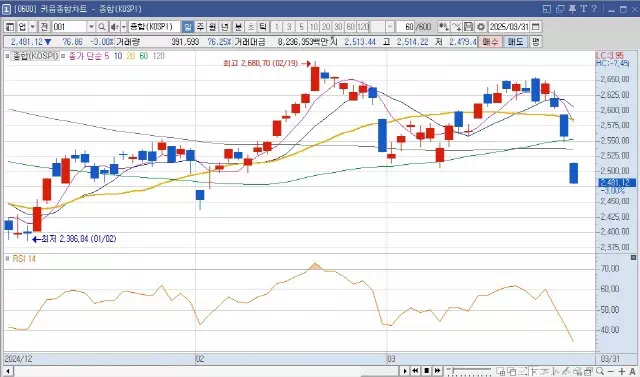Select the tick (틱) chart period
Viewport: 640px width, 377px height.
(x=263, y=27)
